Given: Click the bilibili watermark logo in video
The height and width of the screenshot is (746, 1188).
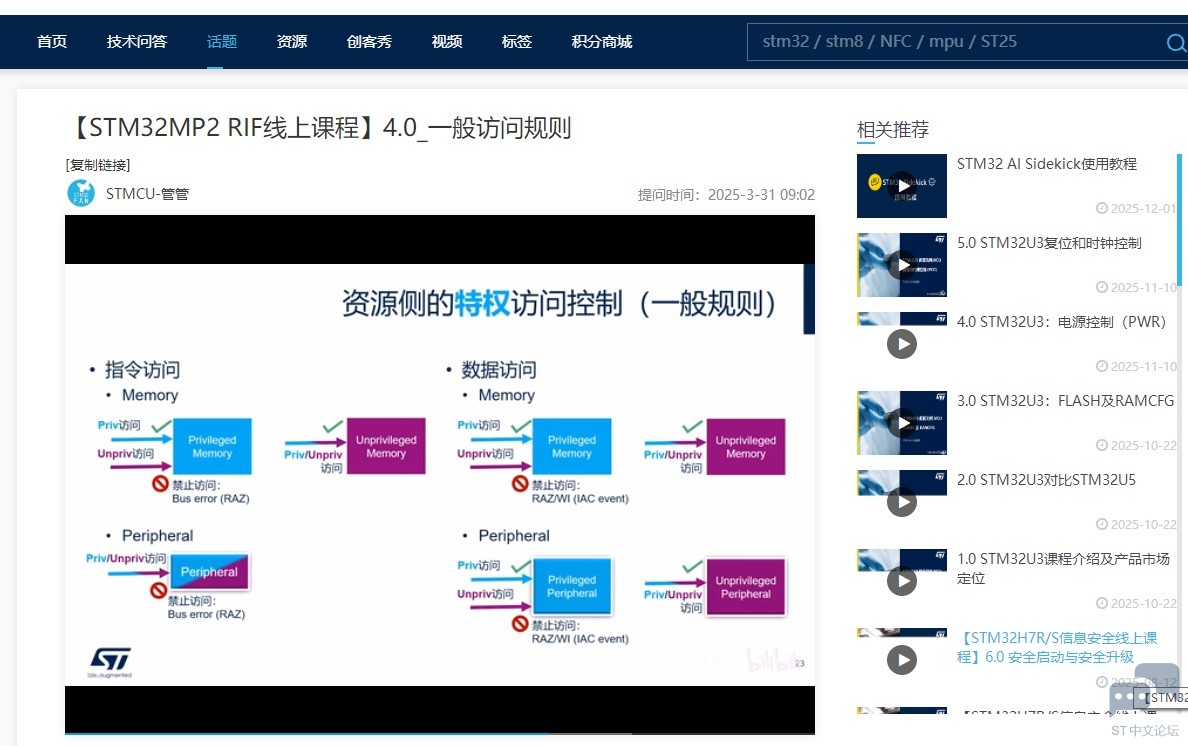Looking at the screenshot, I should [x=772, y=660].
